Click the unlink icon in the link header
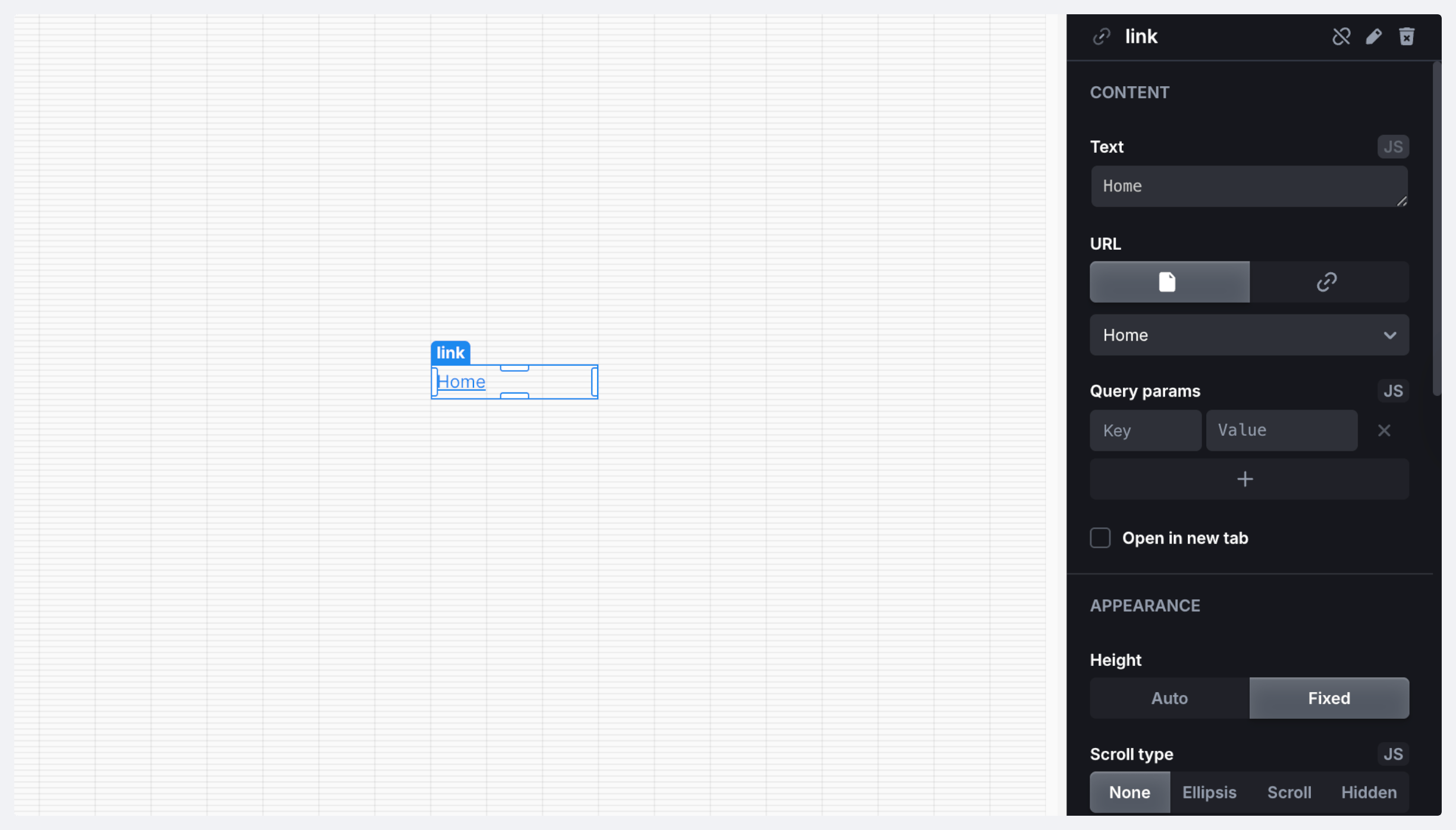 click(x=1341, y=37)
